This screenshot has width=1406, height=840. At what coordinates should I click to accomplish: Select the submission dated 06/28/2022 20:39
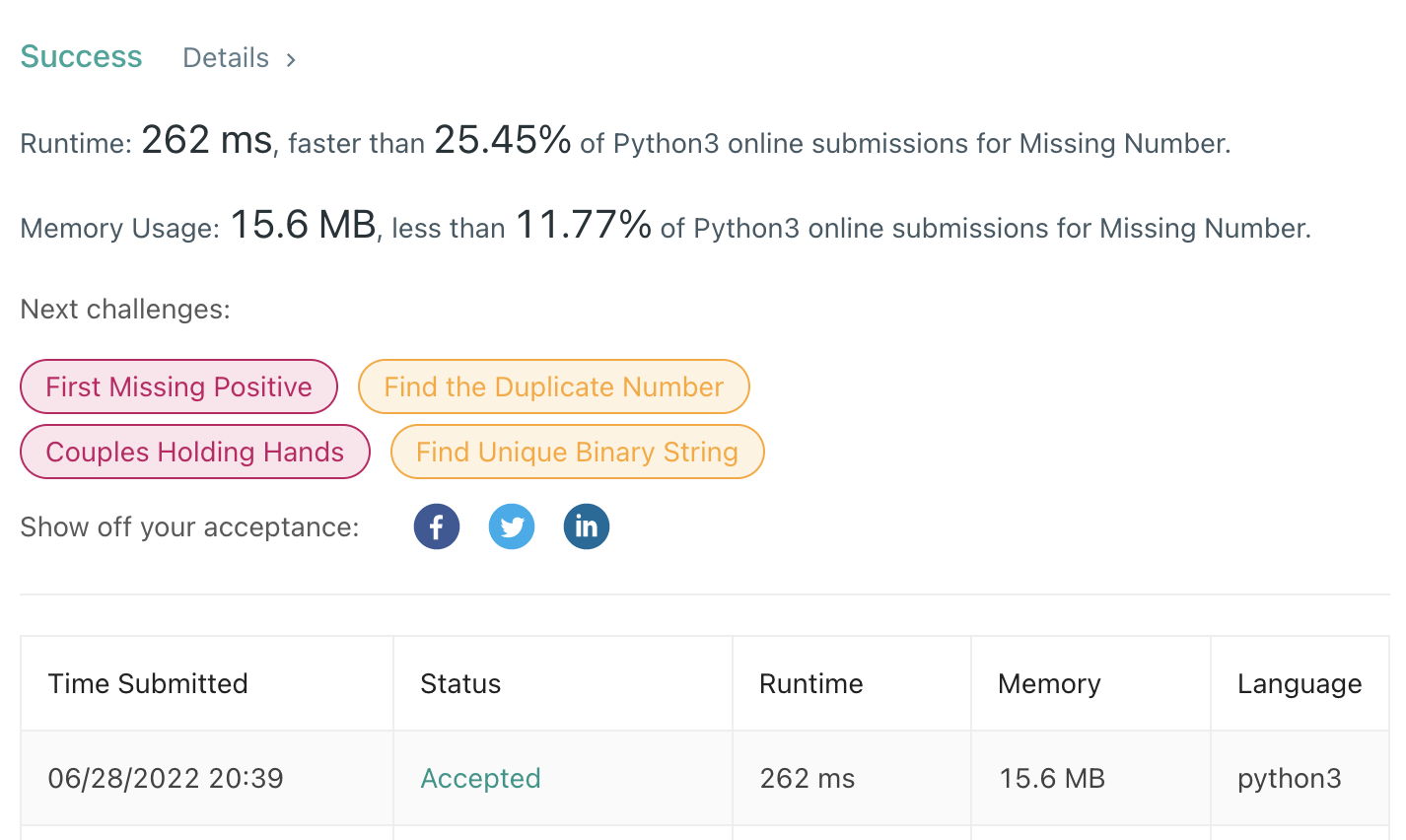pos(166,778)
